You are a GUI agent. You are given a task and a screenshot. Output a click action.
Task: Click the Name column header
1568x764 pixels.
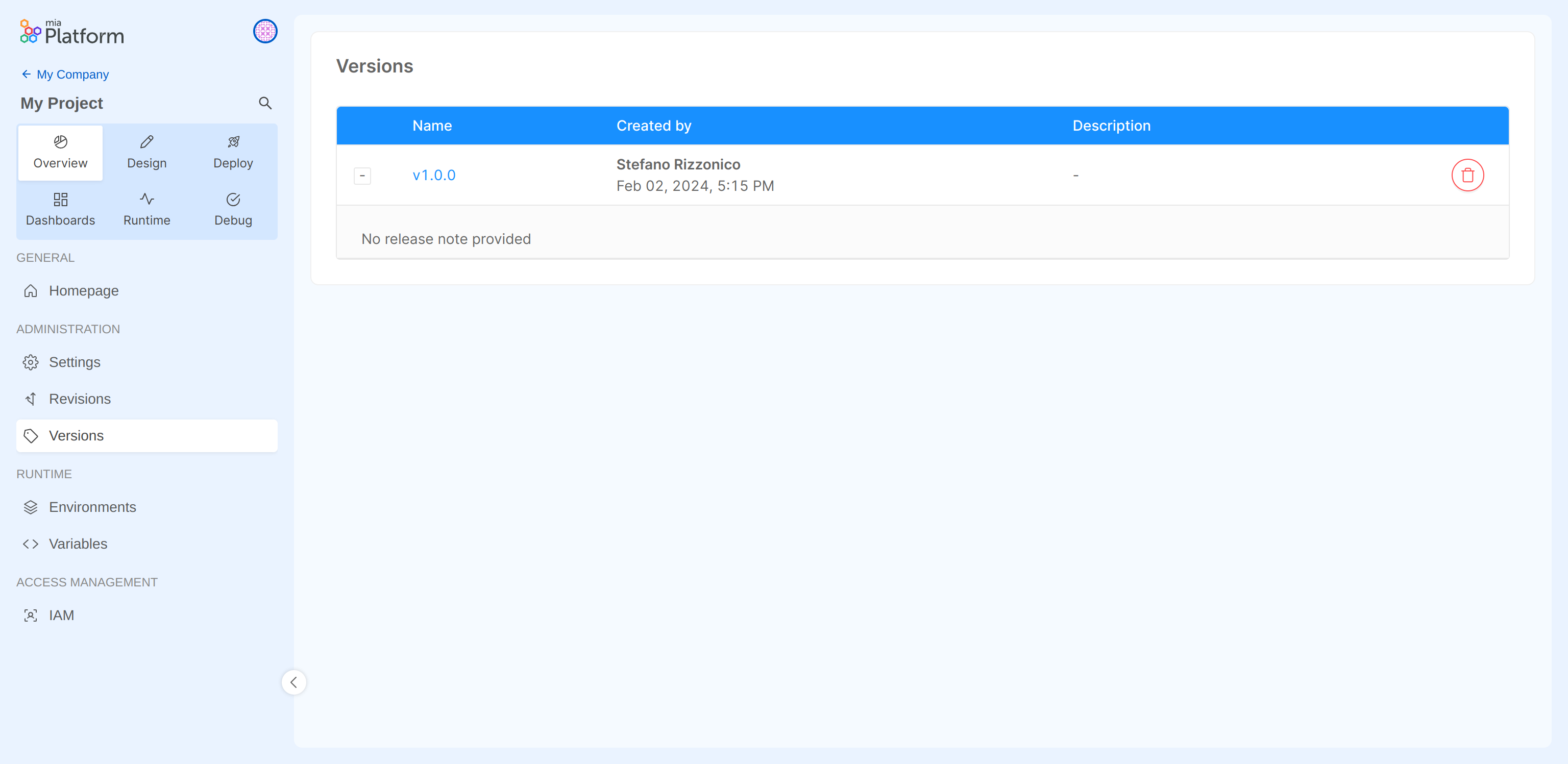coord(432,126)
